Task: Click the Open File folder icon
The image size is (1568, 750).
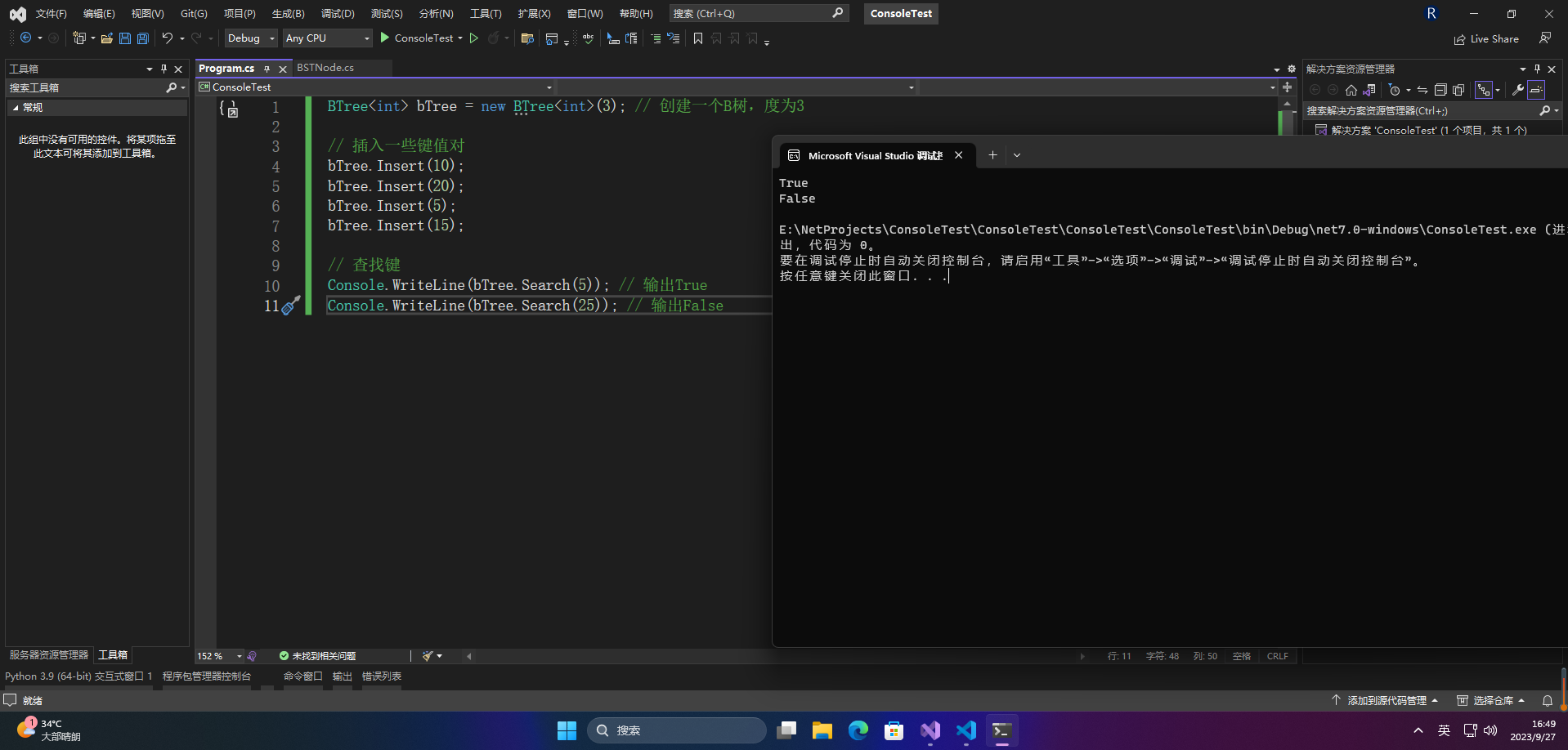Action: pyautogui.click(x=106, y=38)
